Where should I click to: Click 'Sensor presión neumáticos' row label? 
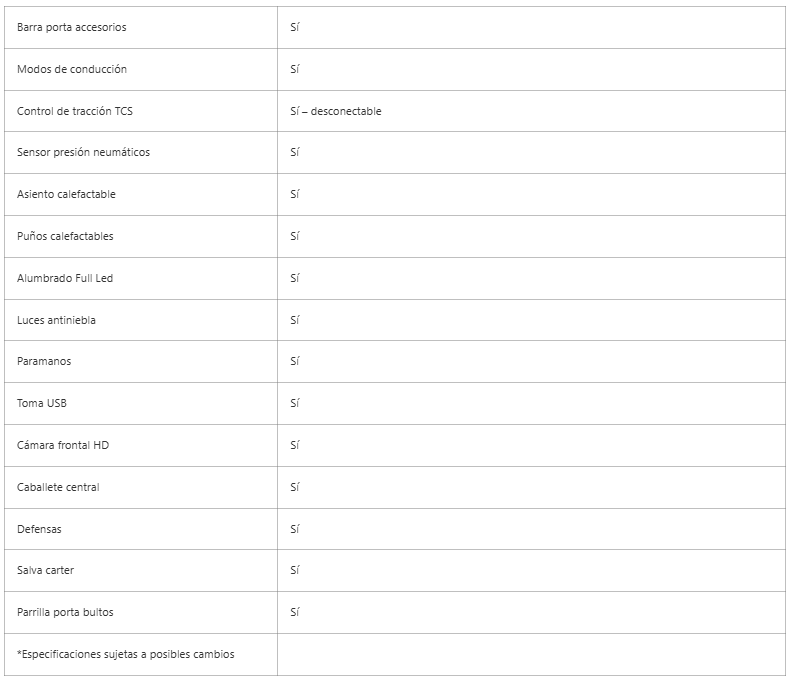pyautogui.click(x=84, y=152)
